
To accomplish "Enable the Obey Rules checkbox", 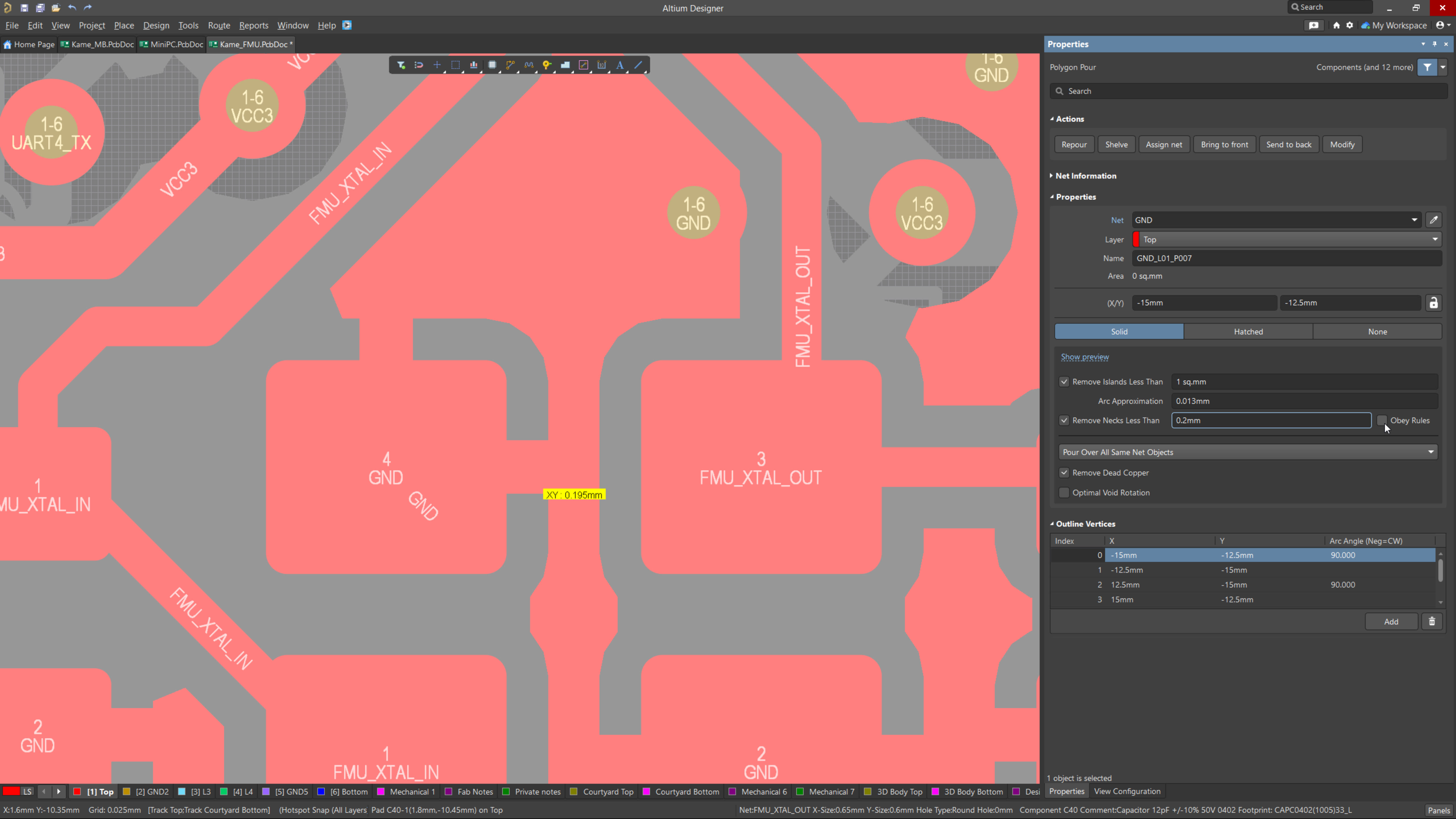I will 1381,420.
